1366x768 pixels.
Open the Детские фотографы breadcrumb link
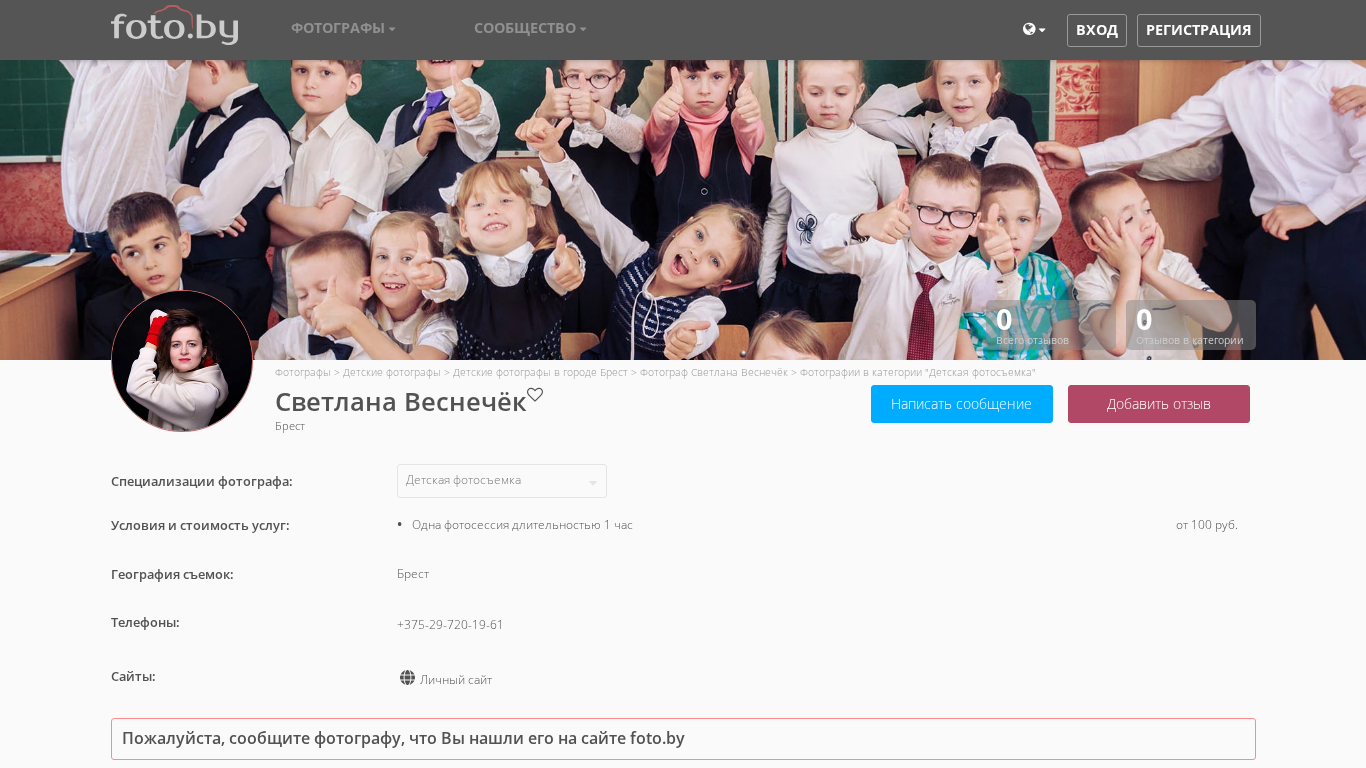(392, 372)
